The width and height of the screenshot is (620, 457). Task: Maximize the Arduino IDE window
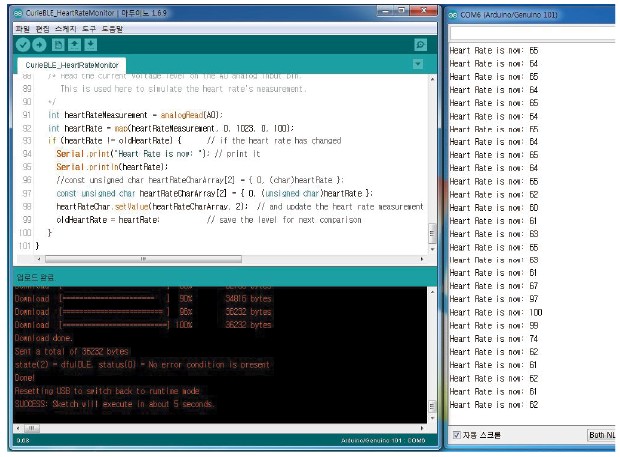pos(402,11)
